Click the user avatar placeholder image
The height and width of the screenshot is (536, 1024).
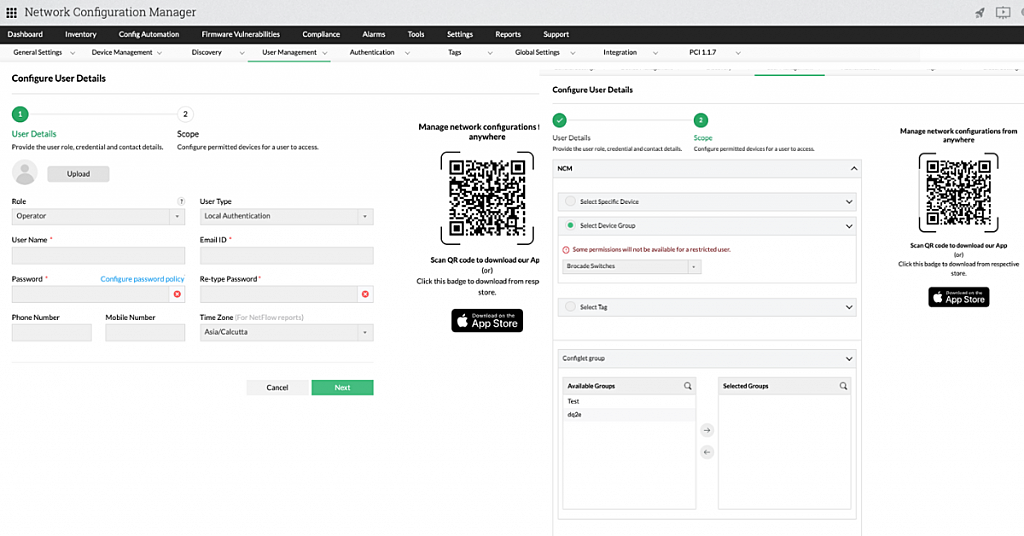pyautogui.click(x=26, y=173)
